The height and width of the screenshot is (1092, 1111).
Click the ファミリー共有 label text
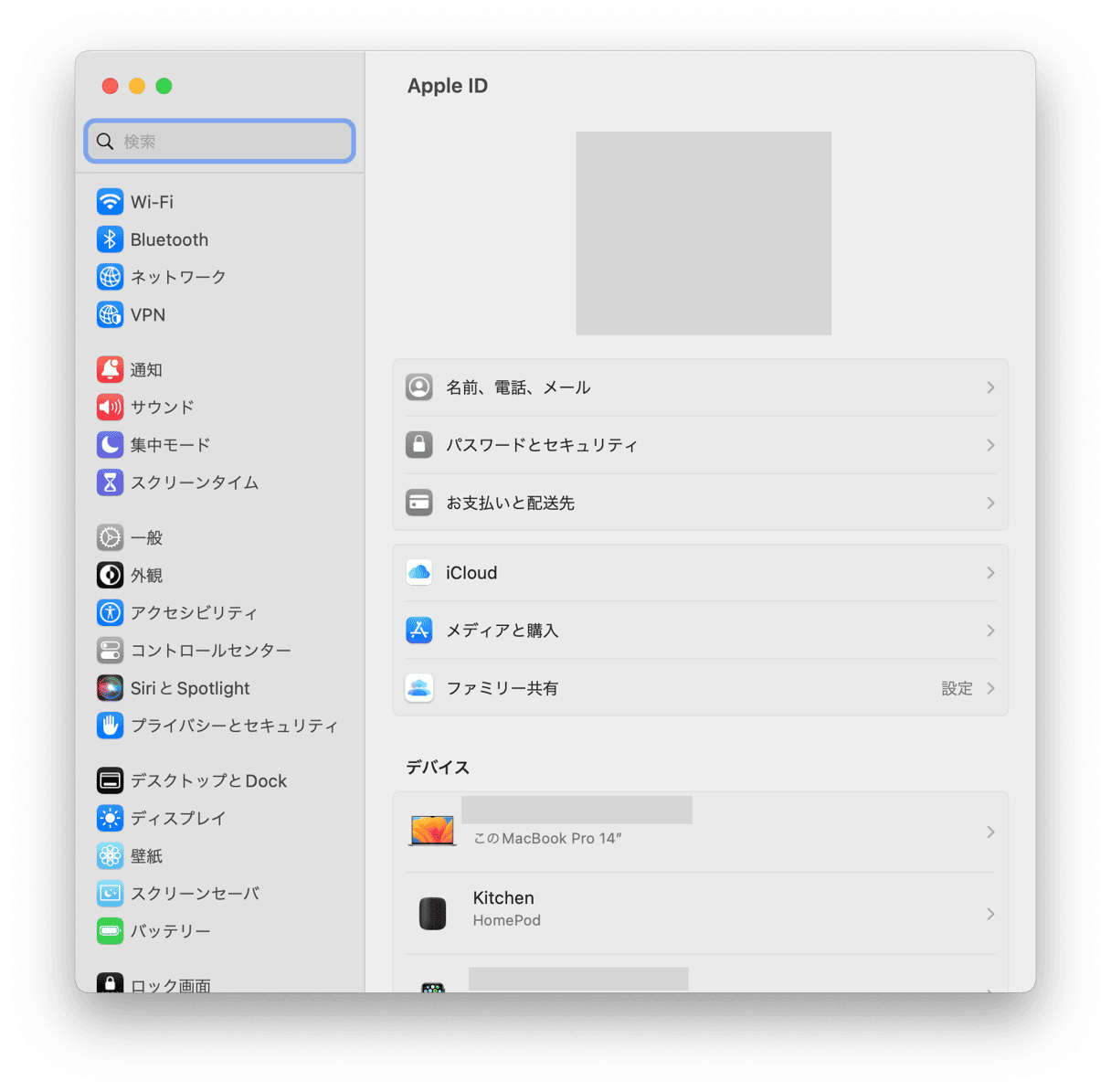point(502,688)
